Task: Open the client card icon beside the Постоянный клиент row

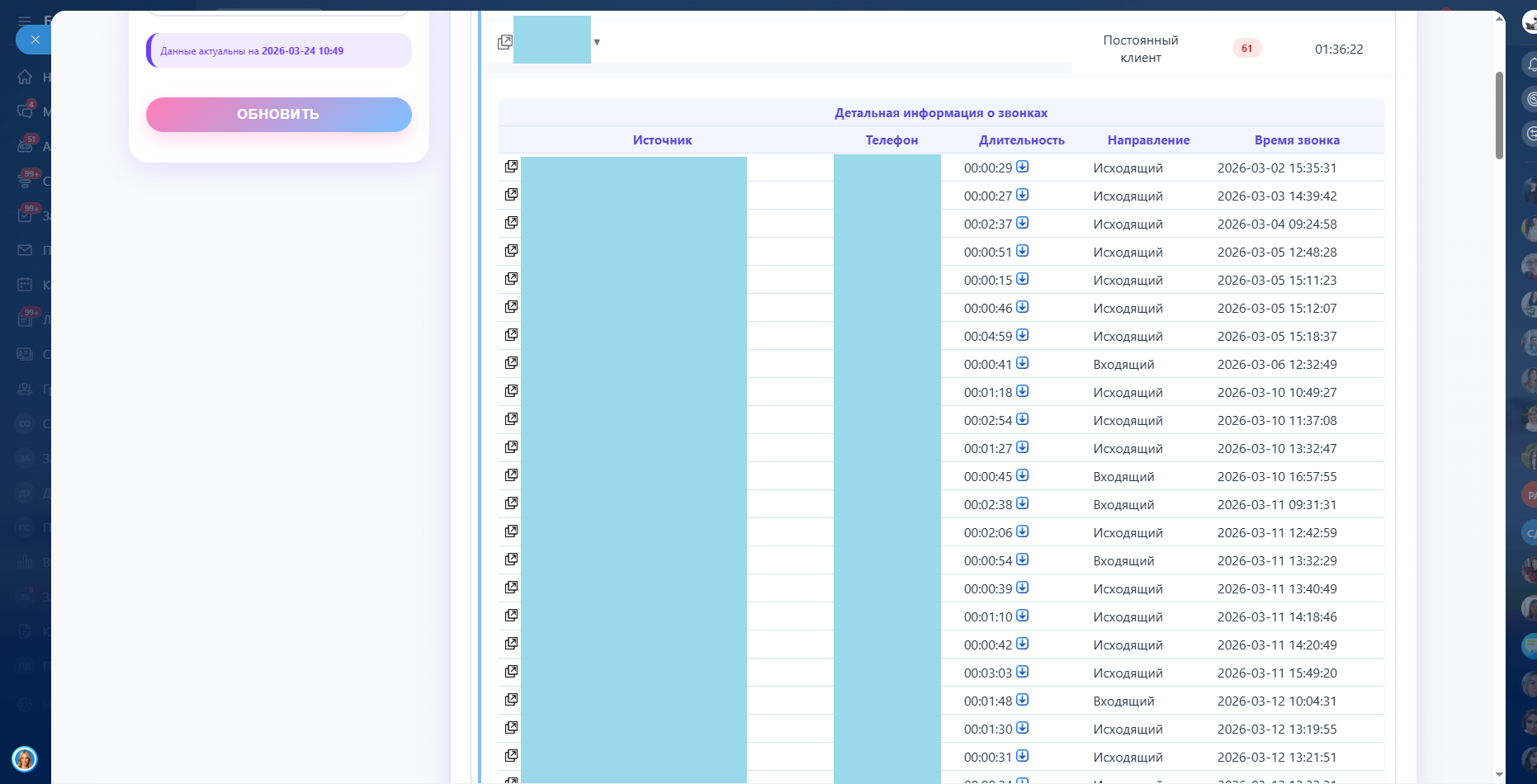Action: [504, 42]
